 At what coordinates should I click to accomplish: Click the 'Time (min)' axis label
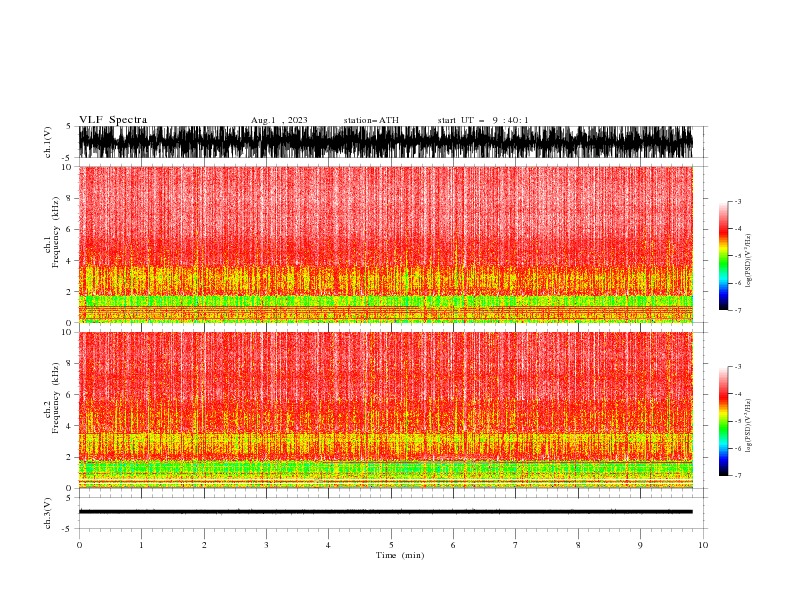click(400, 555)
